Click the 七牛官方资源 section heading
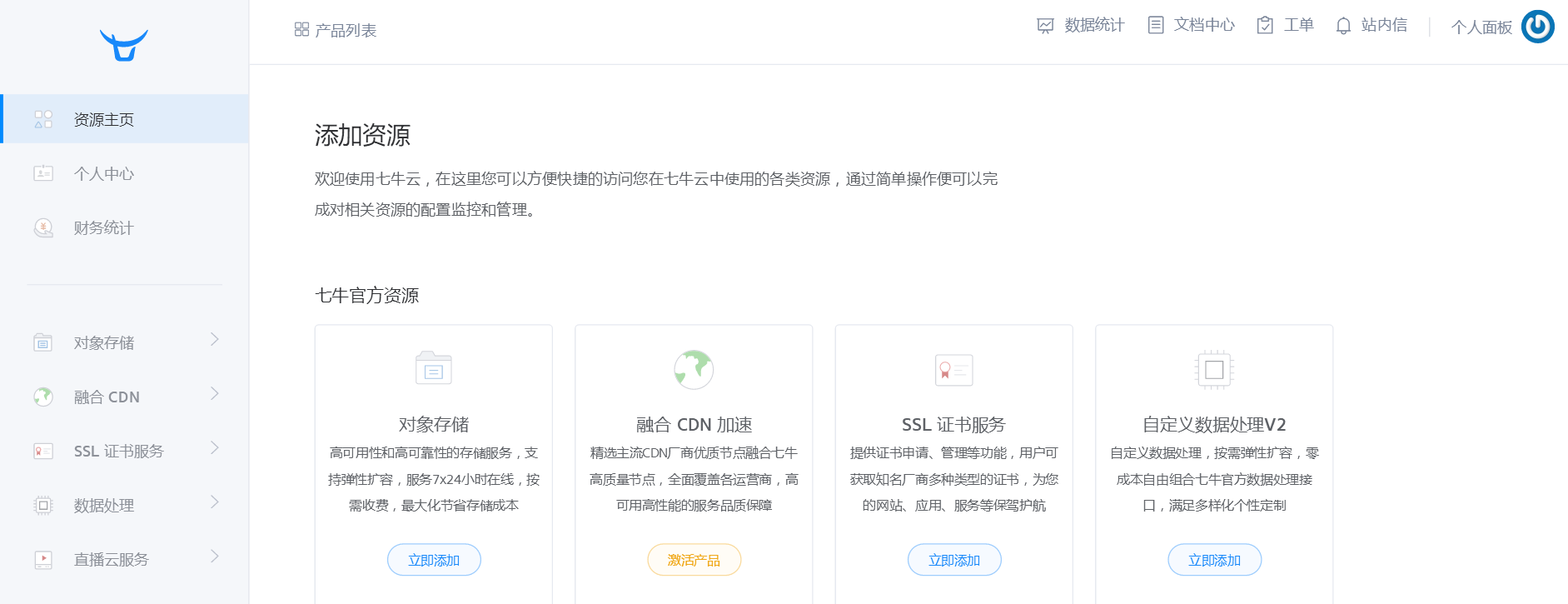Viewport: 1568px width, 604px height. (x=366, y=296)
